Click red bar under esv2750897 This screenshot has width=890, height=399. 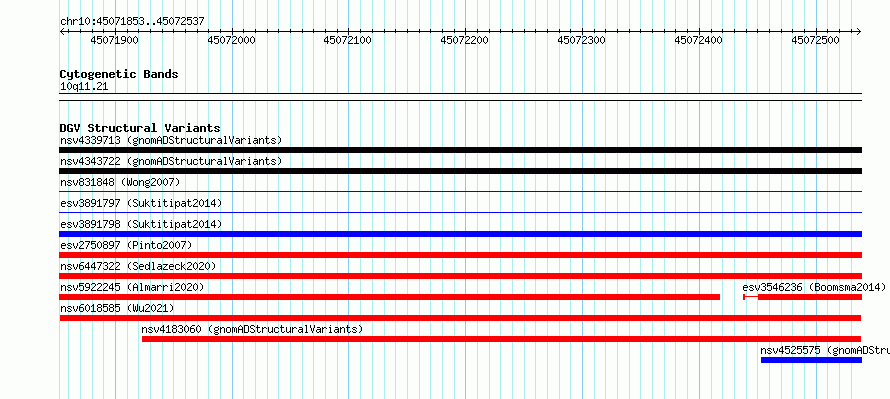click(460, 255)
